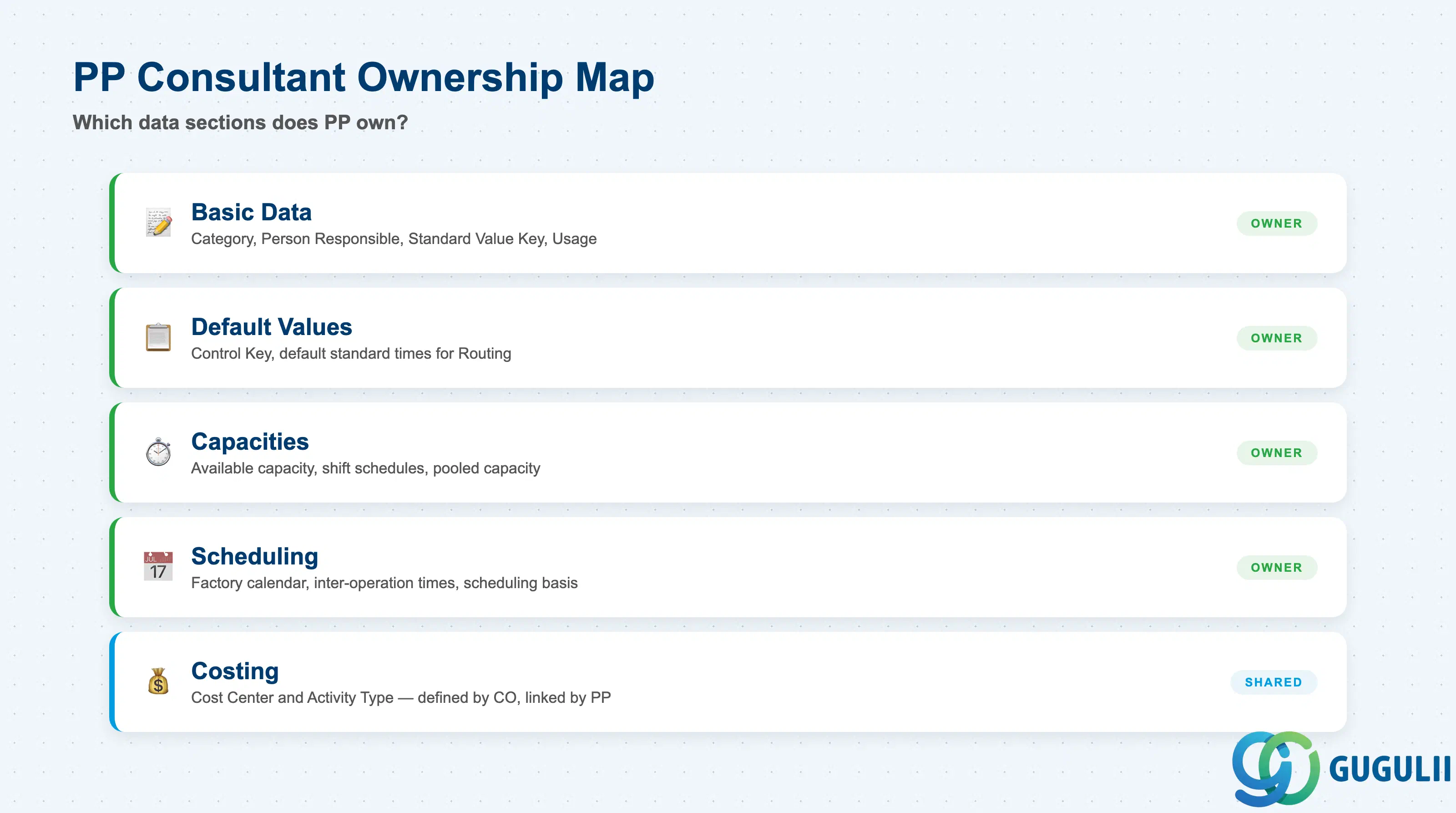This screenshot has width=1456, height=813.
Task: Click 'Available capacity, shift schedules, pooled capacity'
Action: click(366, 469)
